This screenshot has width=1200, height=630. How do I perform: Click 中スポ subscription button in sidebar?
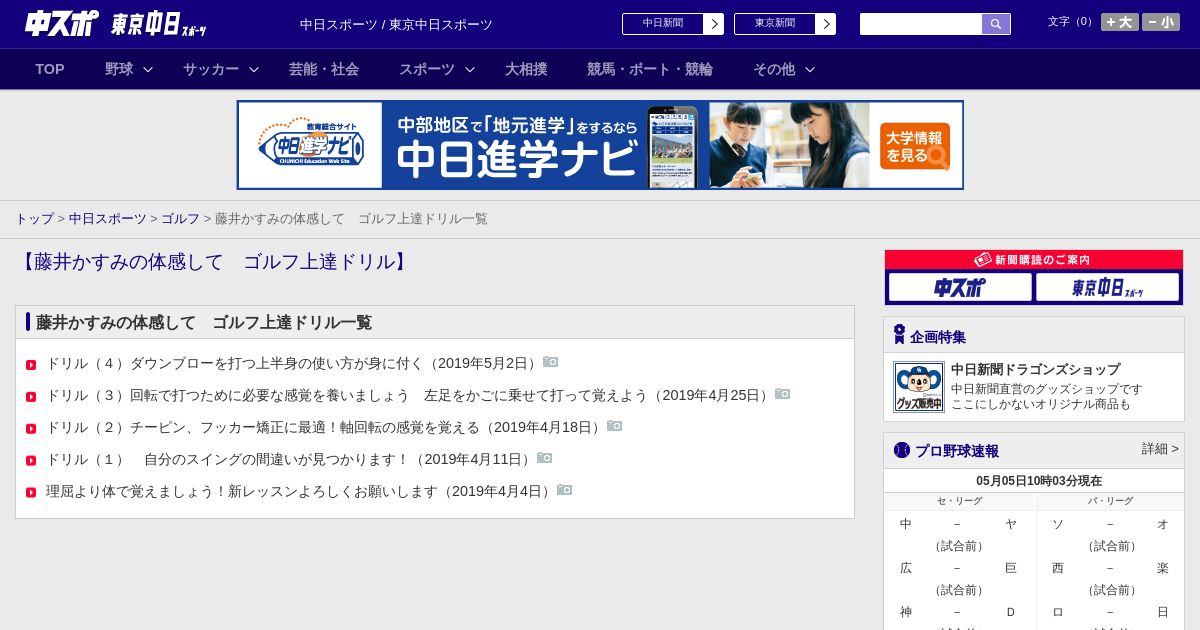(x=960, y=287)
